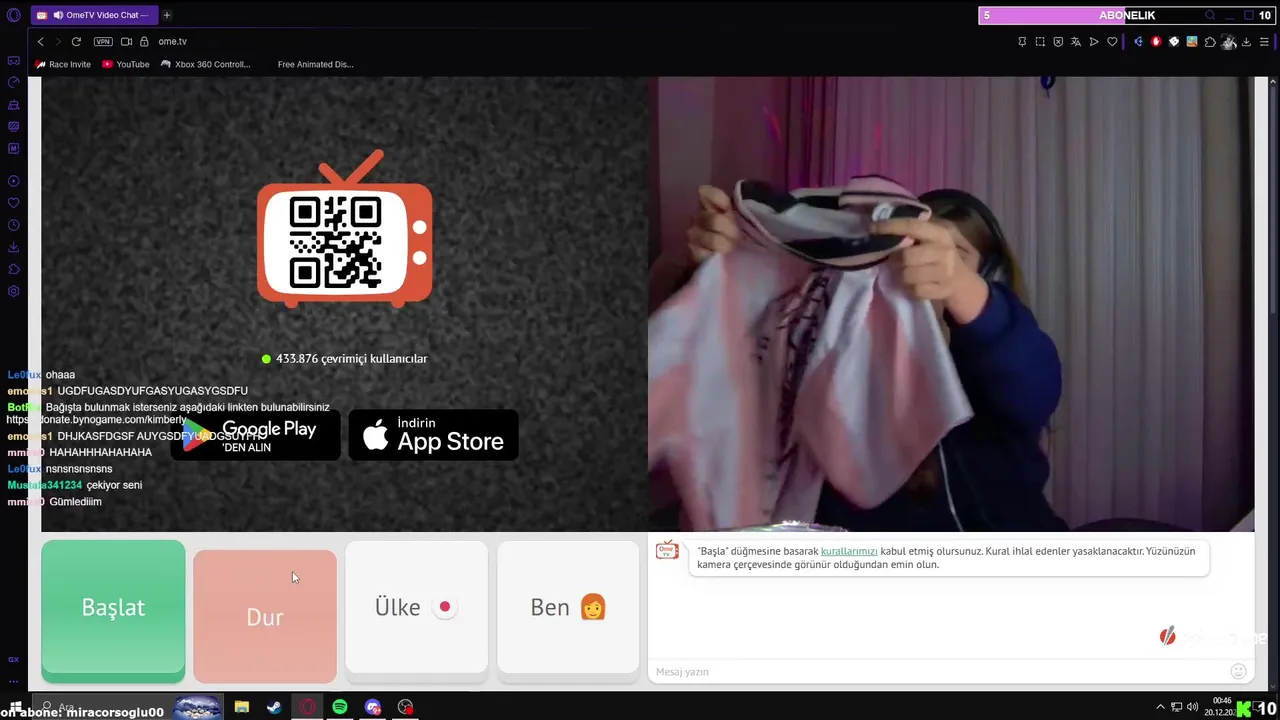Image resolution: width=1280 pixels, height=720 pixels.
Task: Open OBS Studio from the taskbar
Action: pyautogui.click(x=405, y=707)
